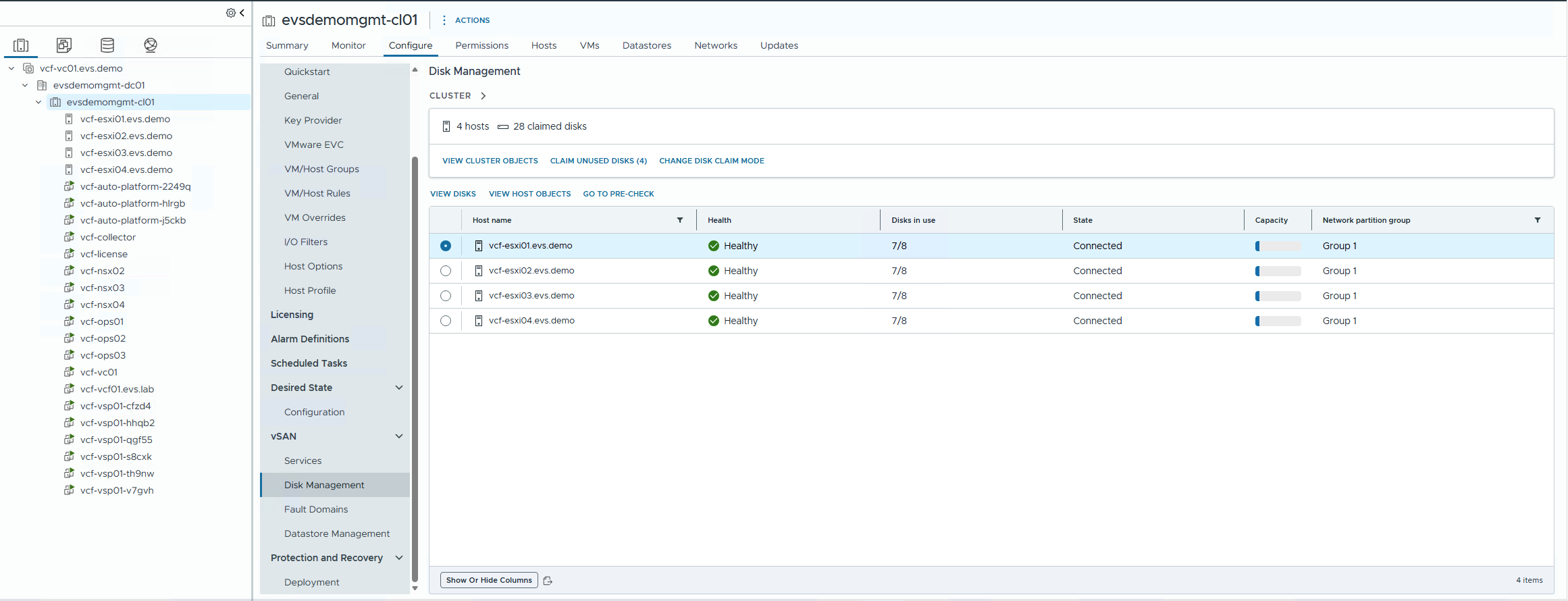The width and height of the screenshot is (1568, 601).
Task: Open the Networking inventory view icon
Action: (151, 45)
